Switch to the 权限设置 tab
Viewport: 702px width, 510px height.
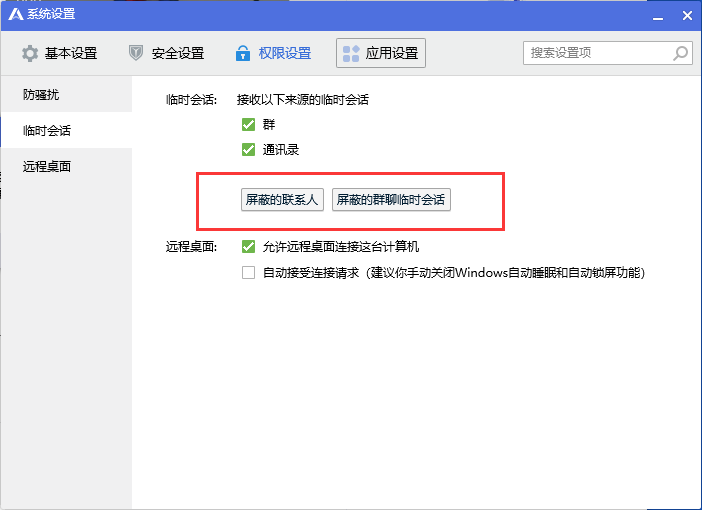[x=273, y=53]
